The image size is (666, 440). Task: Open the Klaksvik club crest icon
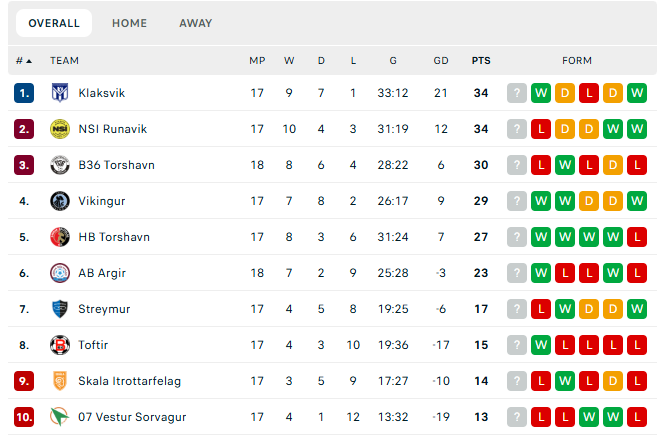tap(60, 93)
